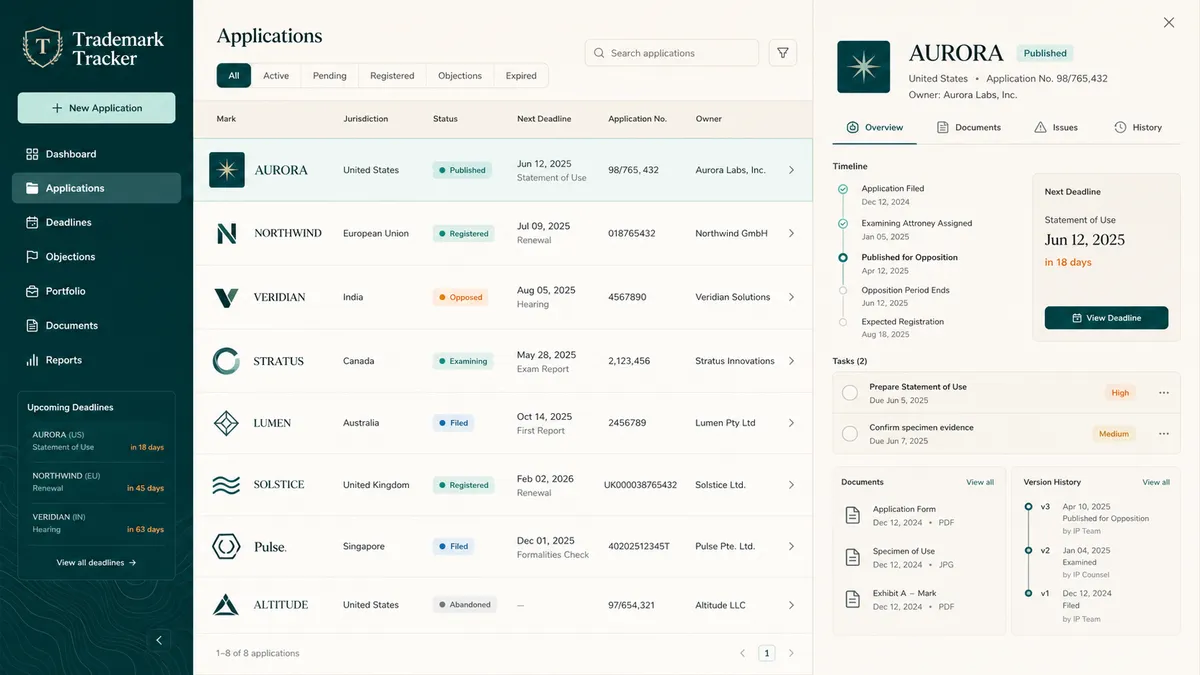
Task: Close the AURORA detail panel
Action: (1169, 22)
